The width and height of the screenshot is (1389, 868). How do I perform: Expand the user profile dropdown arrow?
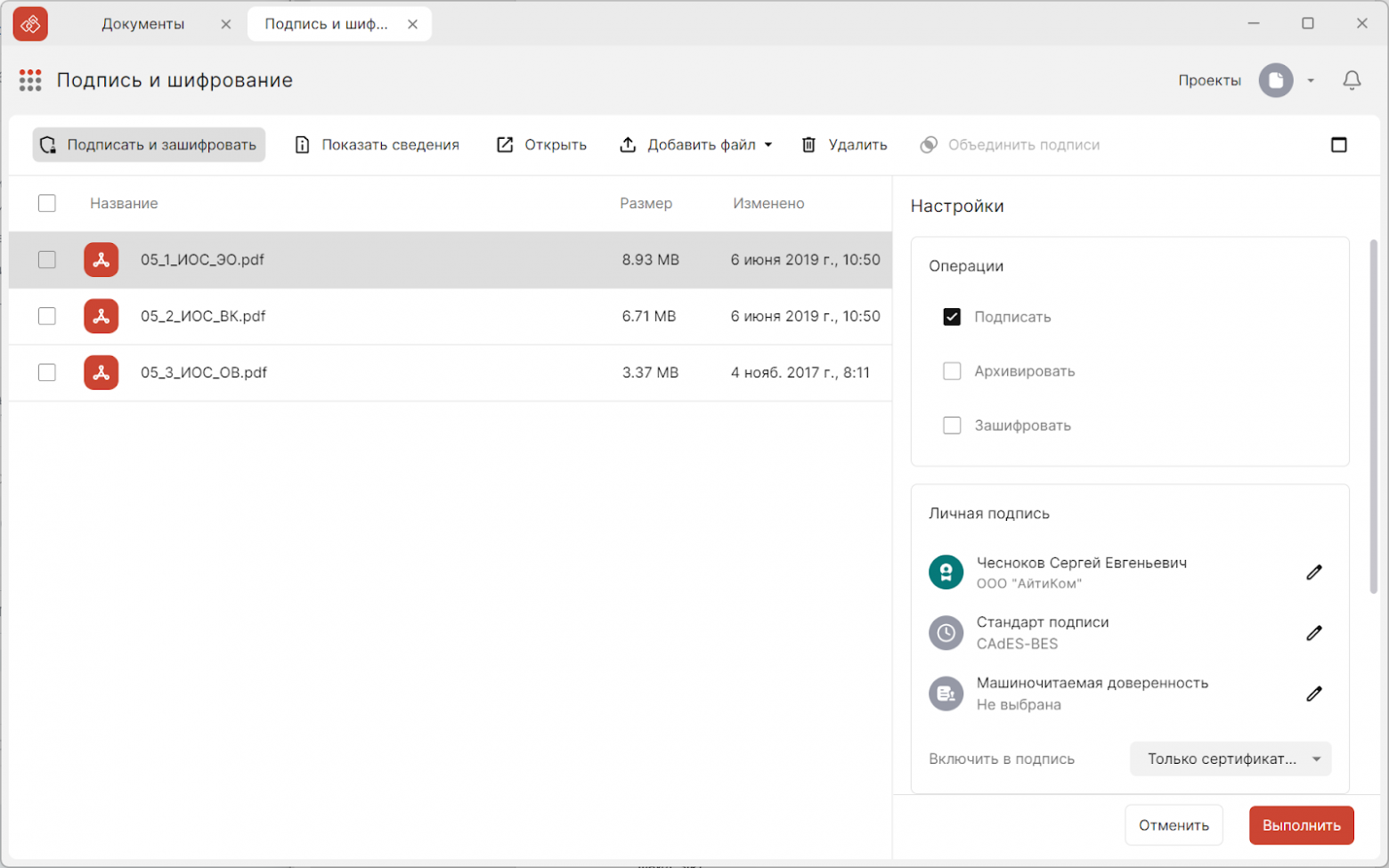1311,81
